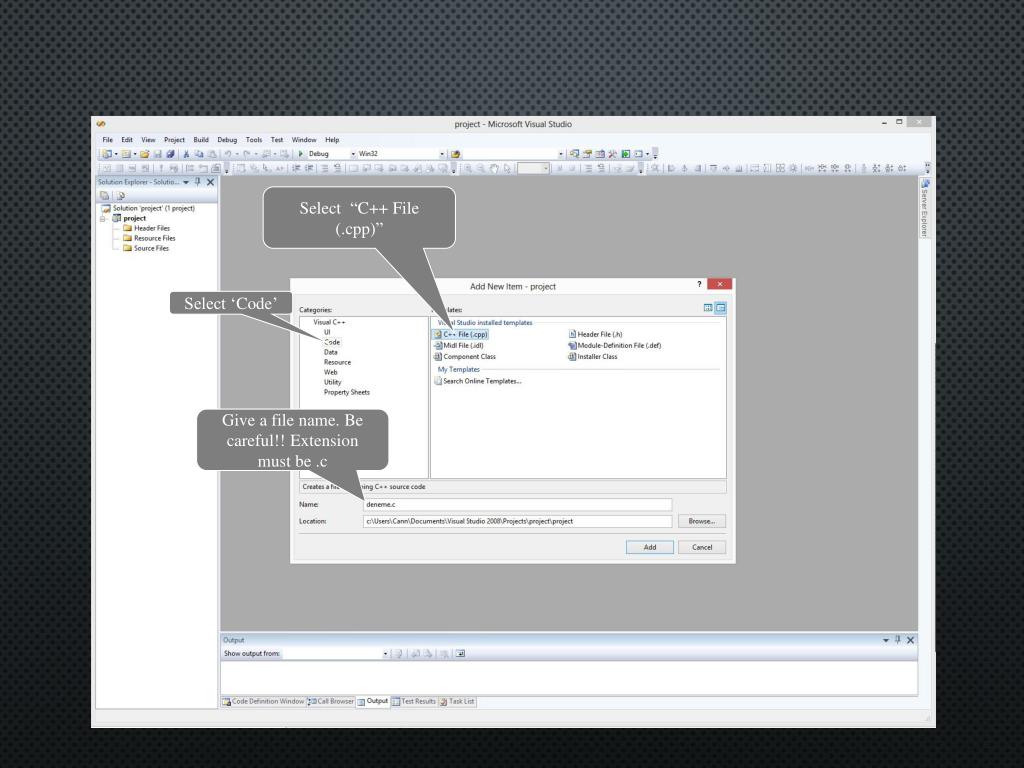Select the C++ File (.cpp) template
This screenshot has width=1024, height=768.
[460, 334]
